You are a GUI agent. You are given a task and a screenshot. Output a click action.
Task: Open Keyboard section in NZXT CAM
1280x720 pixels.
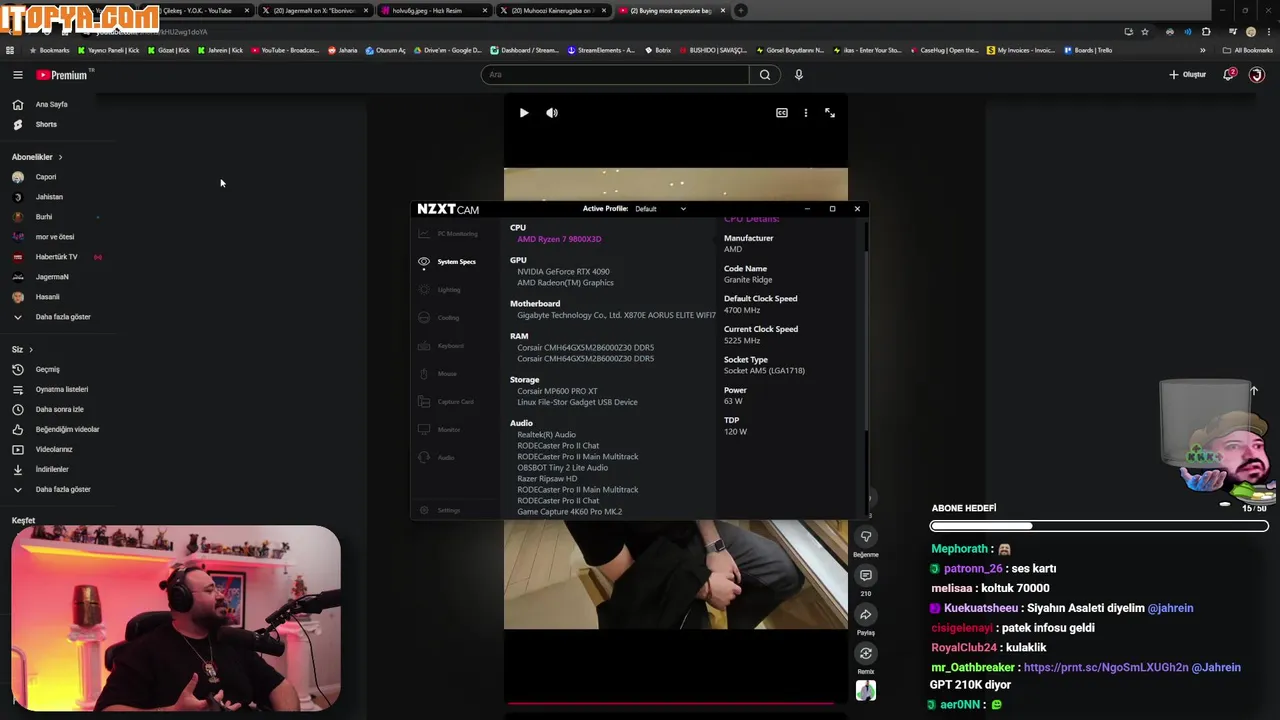tap(442, 346)
